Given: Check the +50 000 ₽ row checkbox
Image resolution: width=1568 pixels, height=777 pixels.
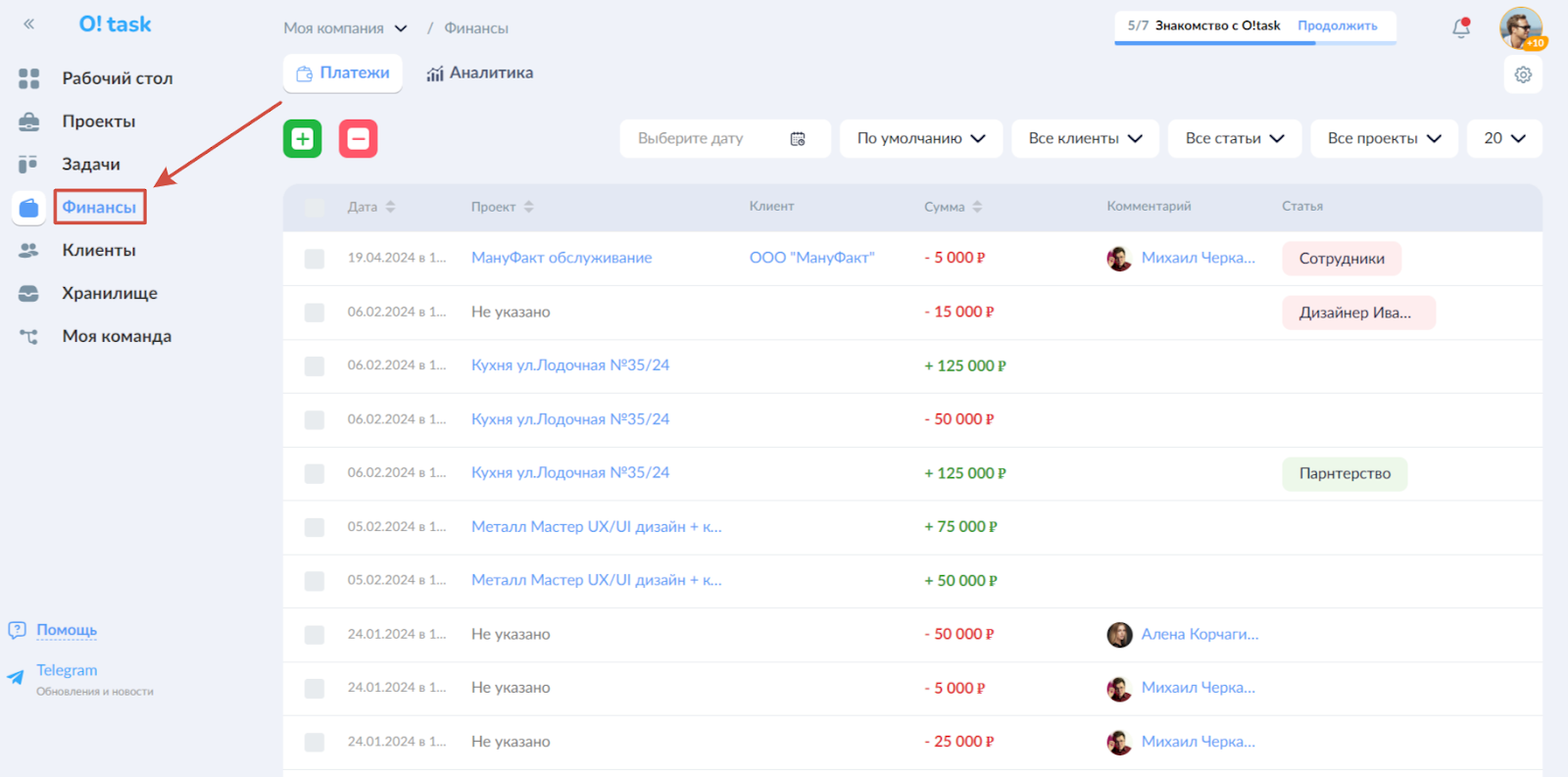Looking at the screenshot, I should 315,581.
